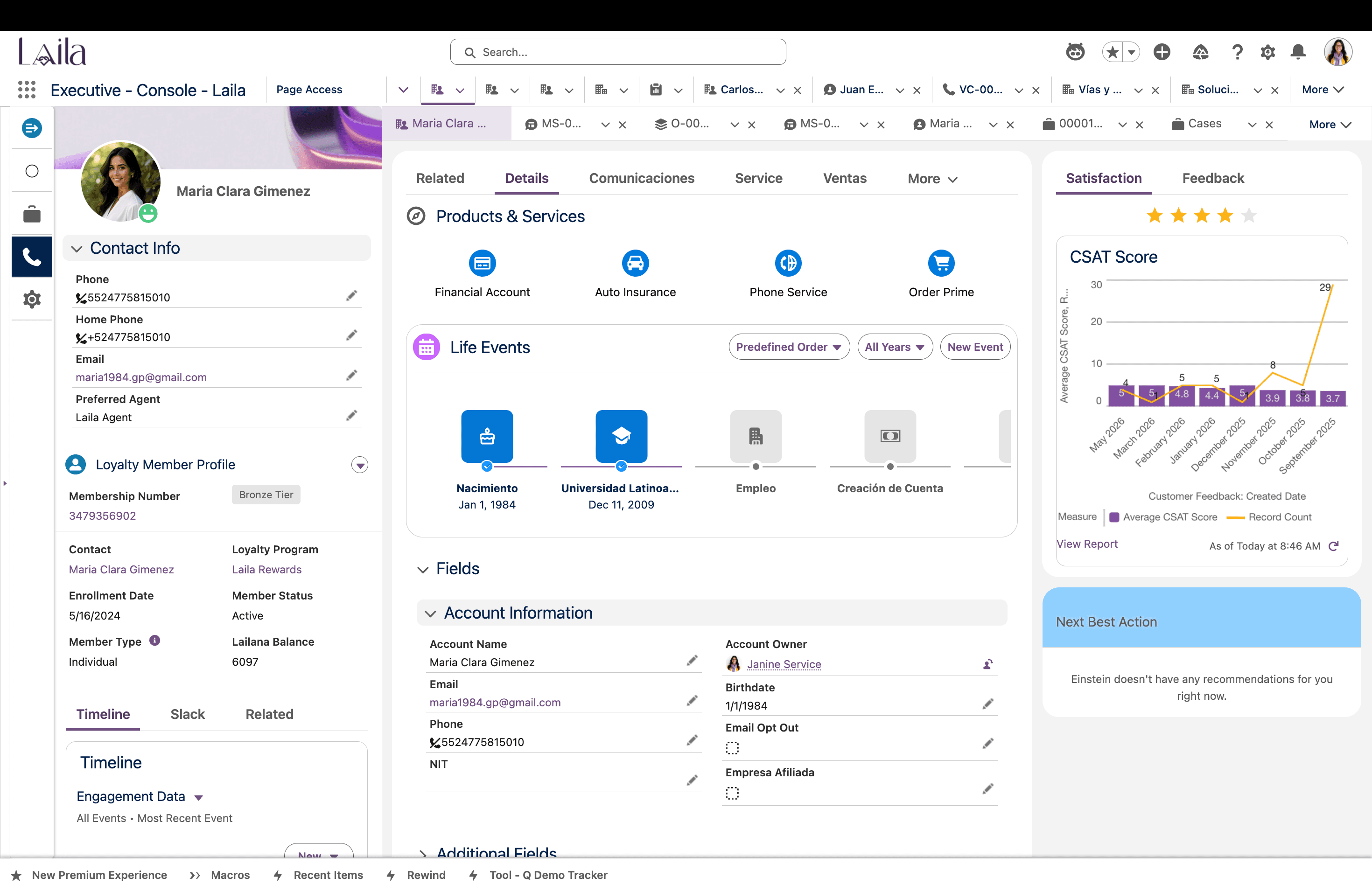Open the phone sidebar utility
The image size is (1372, 892).
point(32,257)
